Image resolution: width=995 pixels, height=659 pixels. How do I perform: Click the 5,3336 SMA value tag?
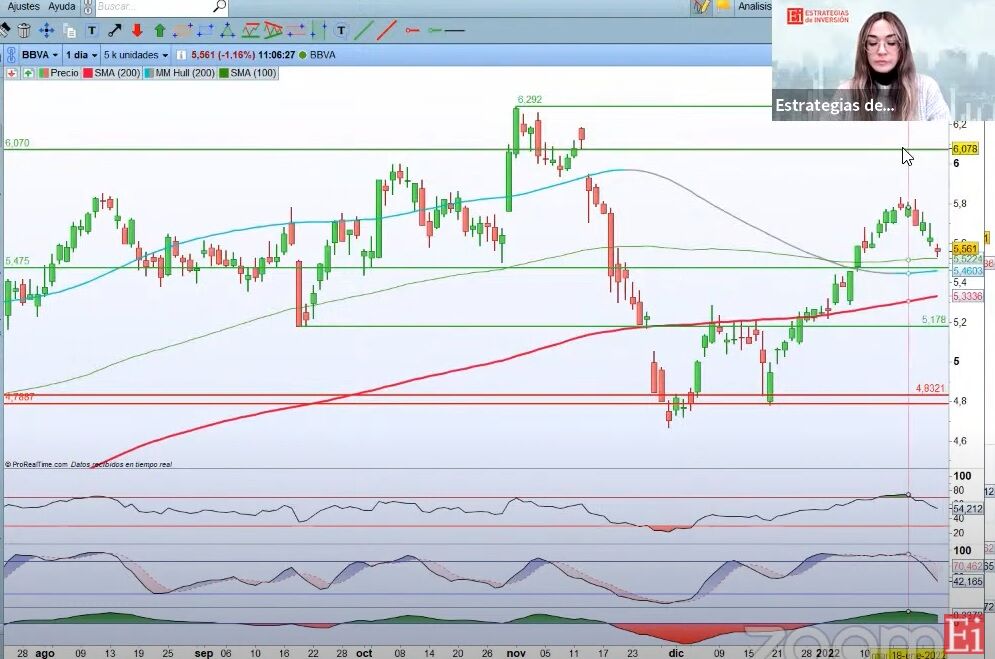967,296
